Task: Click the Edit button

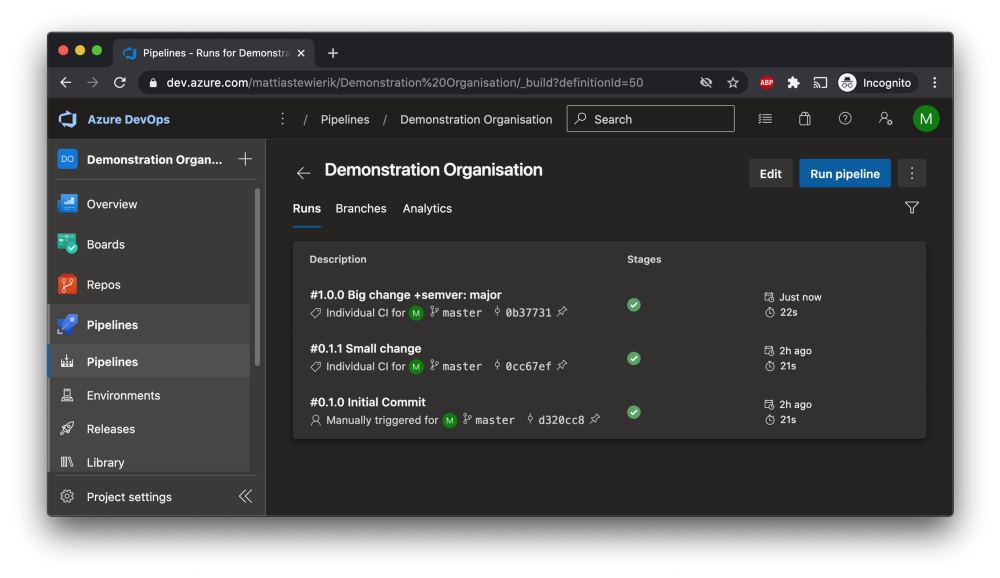Action: 770,173
